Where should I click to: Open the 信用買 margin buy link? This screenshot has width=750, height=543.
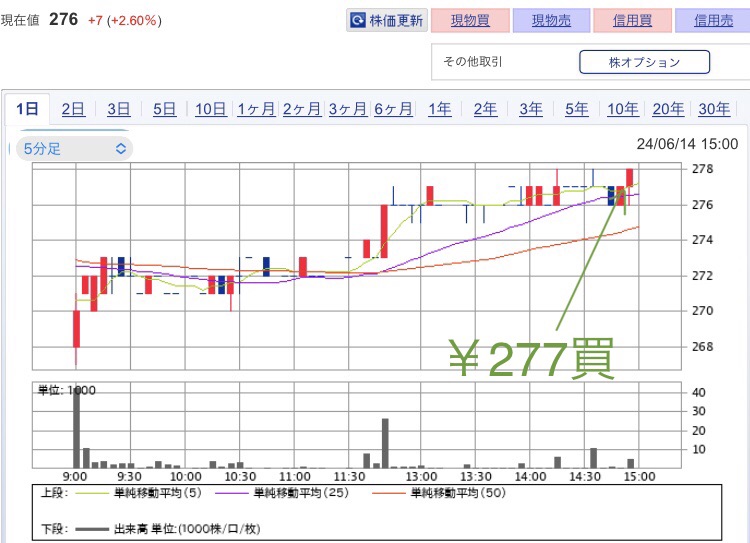click(x=632, y=21)
